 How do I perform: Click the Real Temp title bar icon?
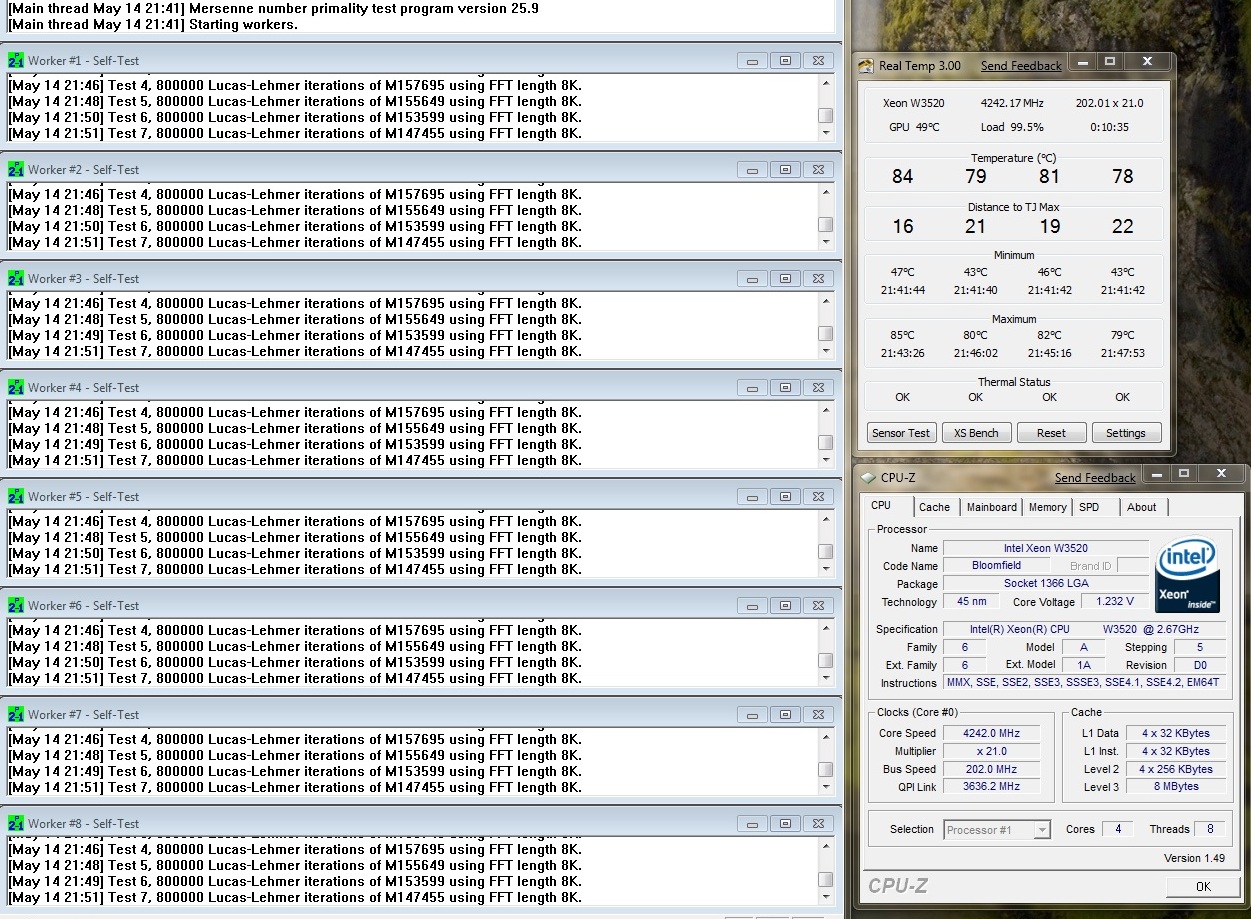pos(866,66)
